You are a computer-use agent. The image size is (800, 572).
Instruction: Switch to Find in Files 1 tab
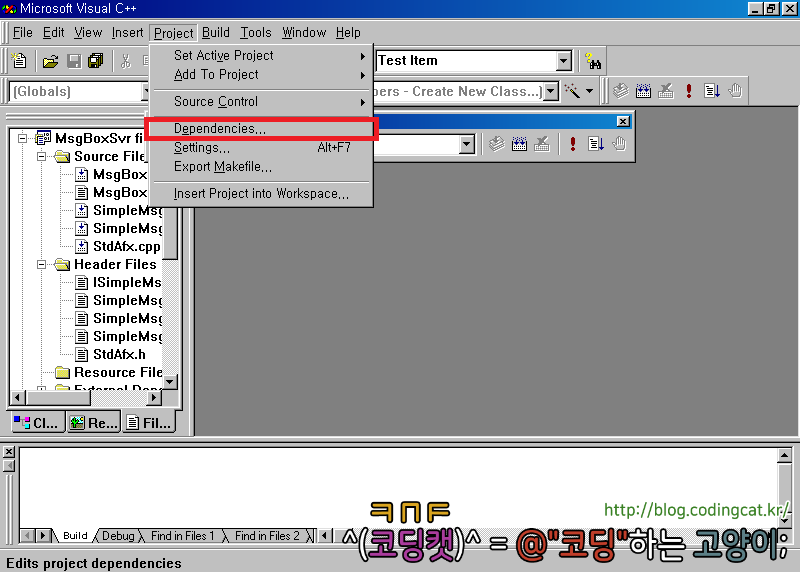[x=182, y=536]
